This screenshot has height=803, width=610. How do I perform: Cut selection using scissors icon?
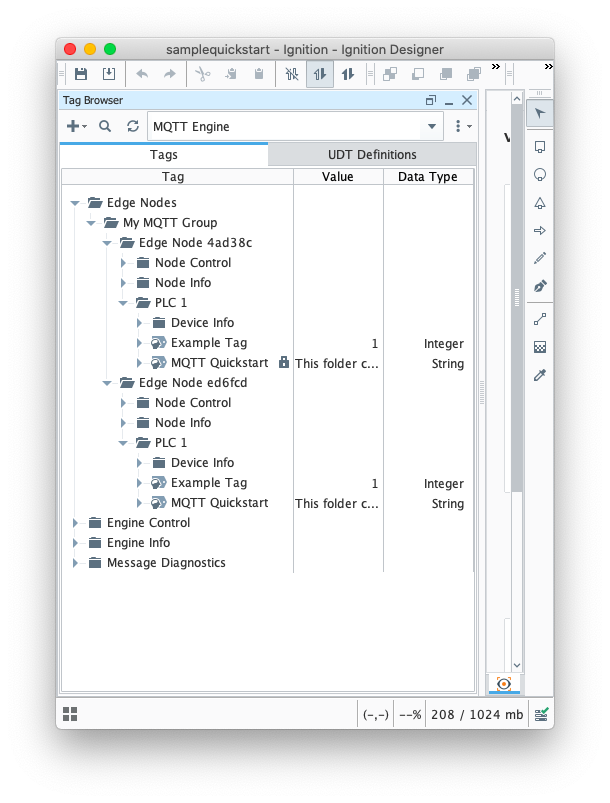click(203, 74)
